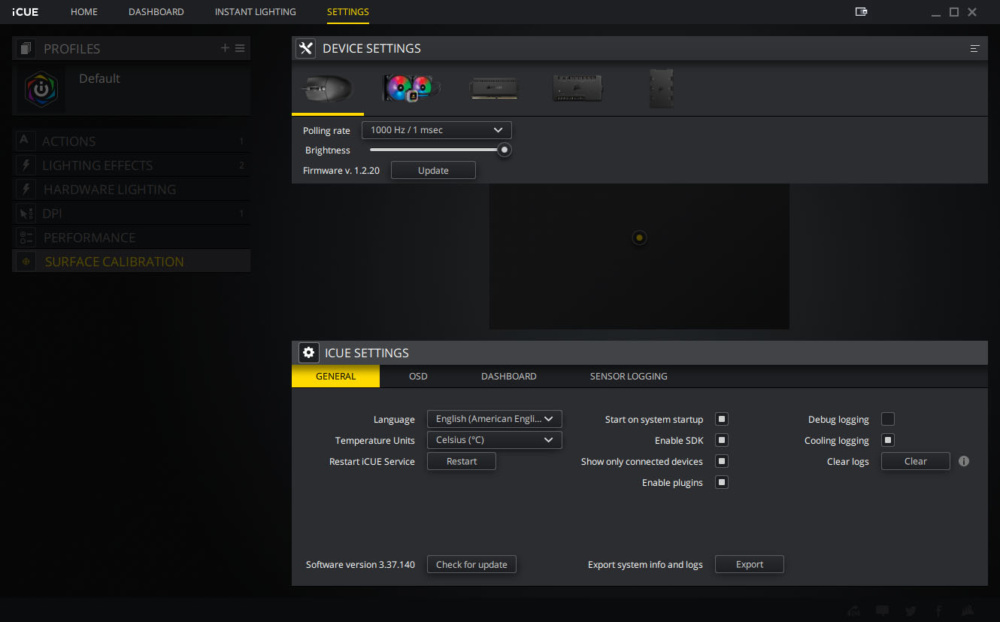Select the RAM memory module device
The height and width of the screenshot is (622, 1000).
(494, 88)
